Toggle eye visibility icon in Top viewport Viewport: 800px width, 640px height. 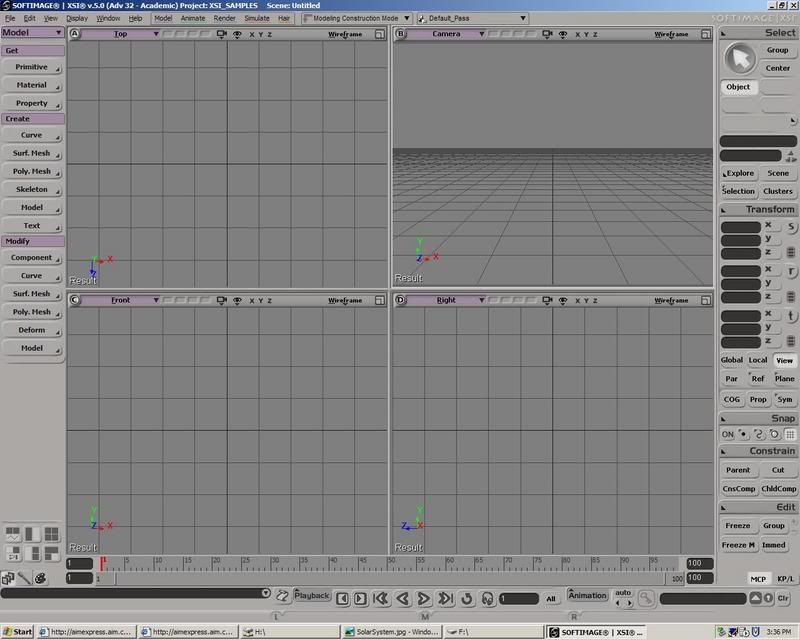point(237,34)
